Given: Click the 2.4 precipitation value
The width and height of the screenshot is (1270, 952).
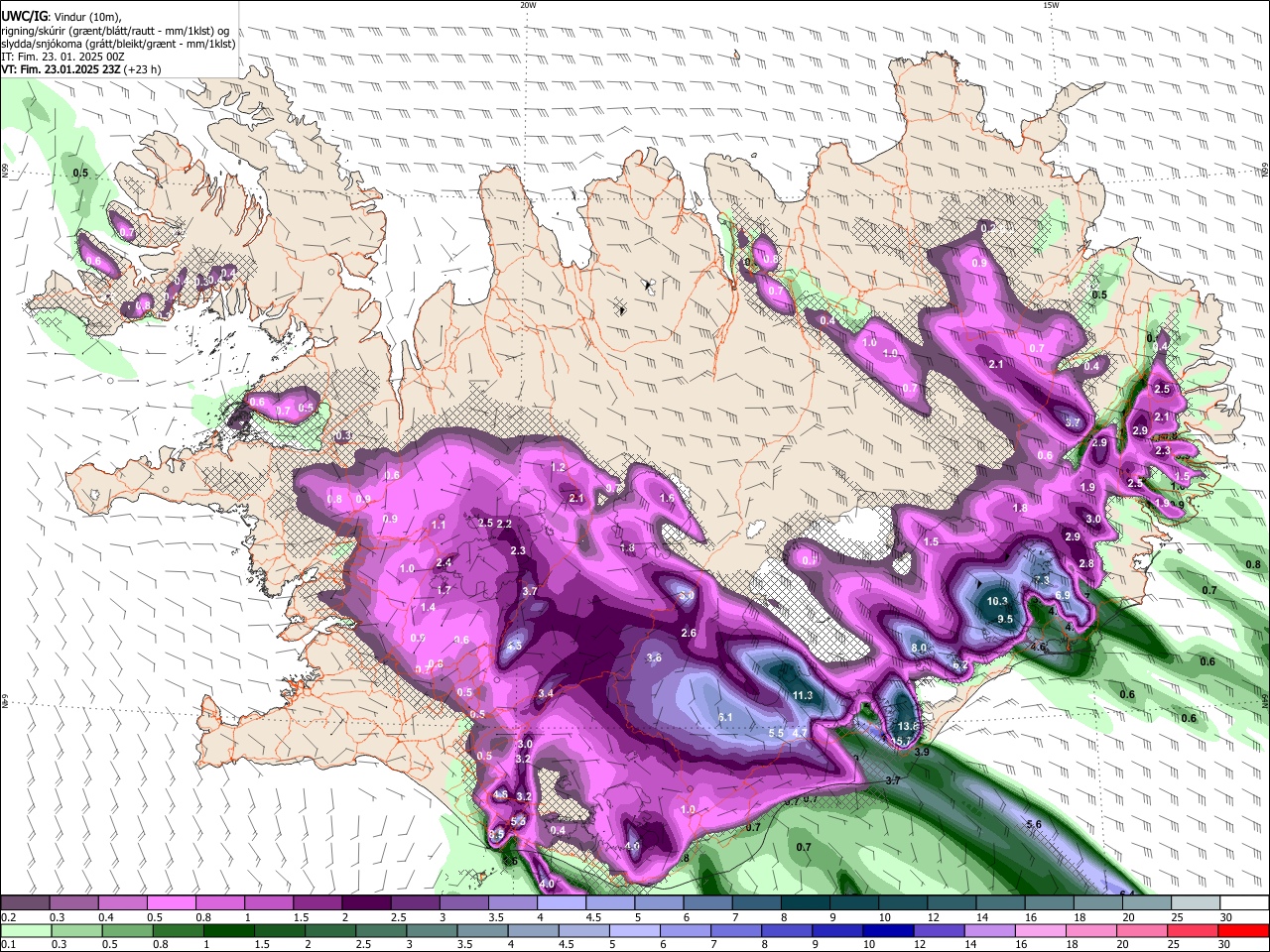Looking at the screenshot, I should pyautogui.click(x=444, y=563).
